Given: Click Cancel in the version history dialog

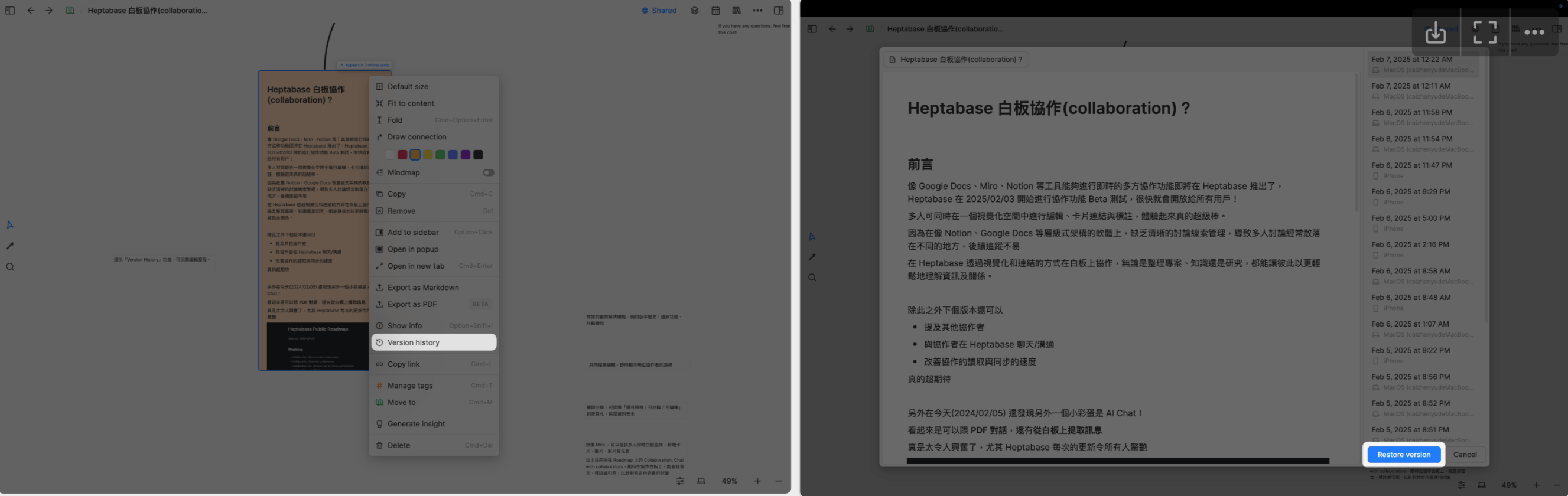Looking at the screenshot, I should (1465, 455).
